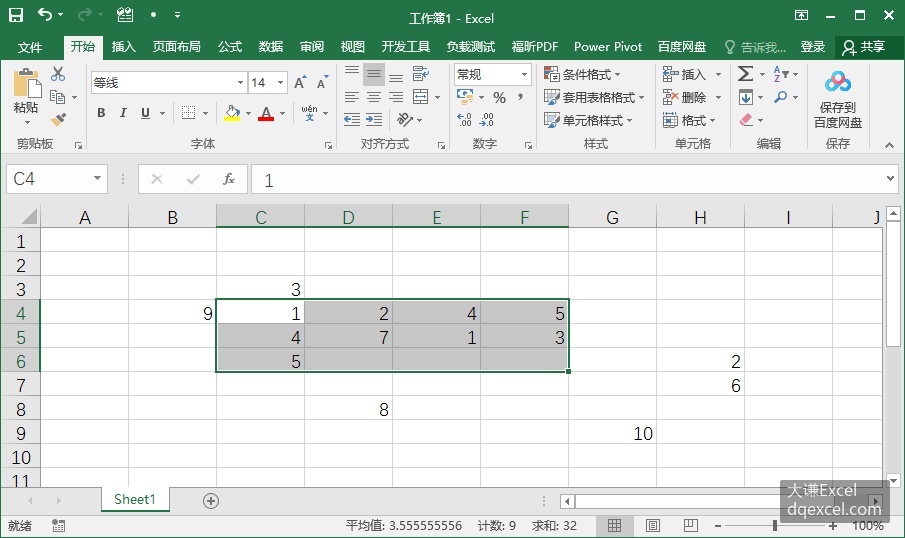The image size is (905, 538).
Task: Open the Conditional Formatting (条件格式) menu
Action: click(582, 74)
